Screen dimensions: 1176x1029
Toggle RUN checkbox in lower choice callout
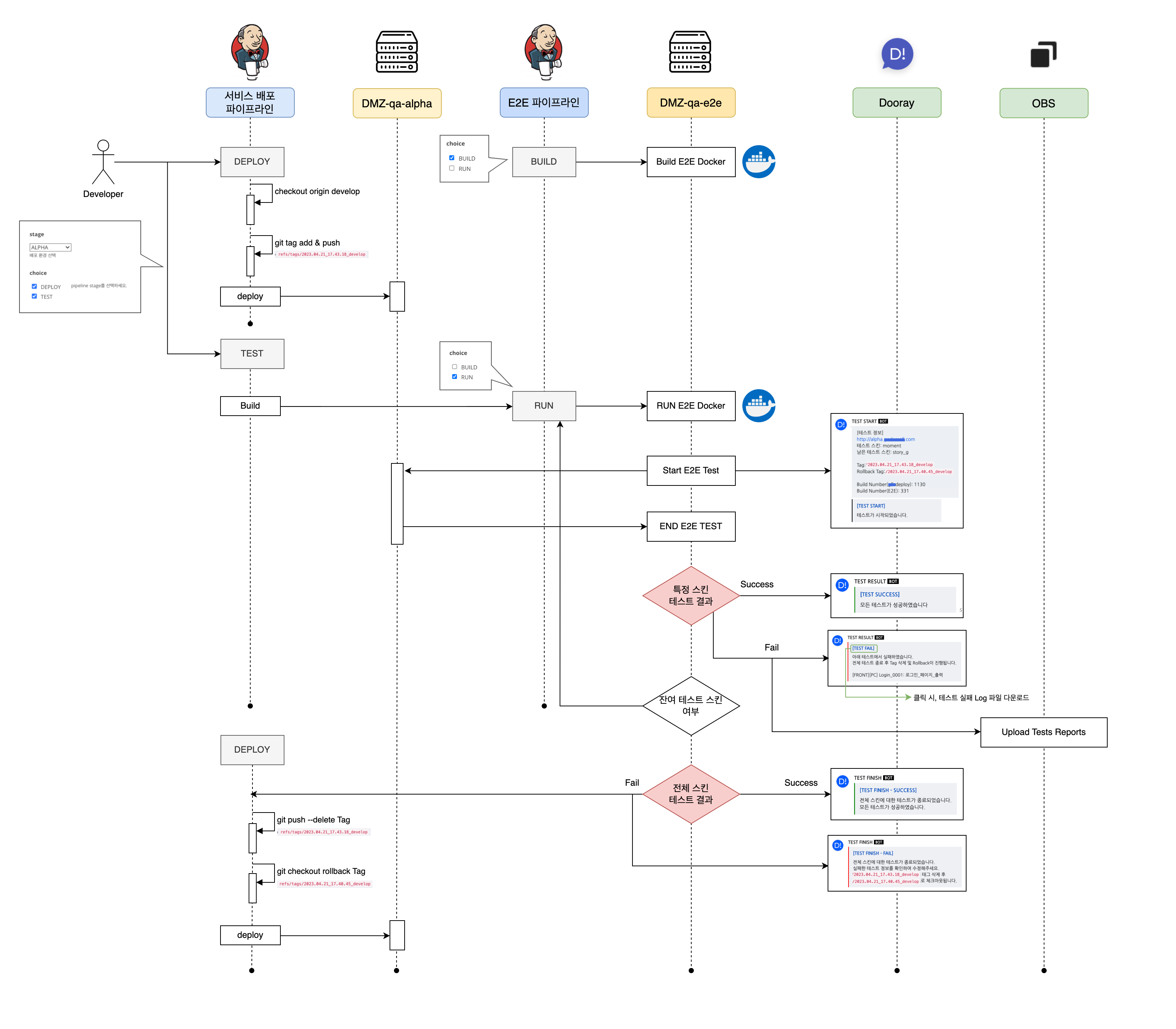pyautogui.click(x=455, y=377)
